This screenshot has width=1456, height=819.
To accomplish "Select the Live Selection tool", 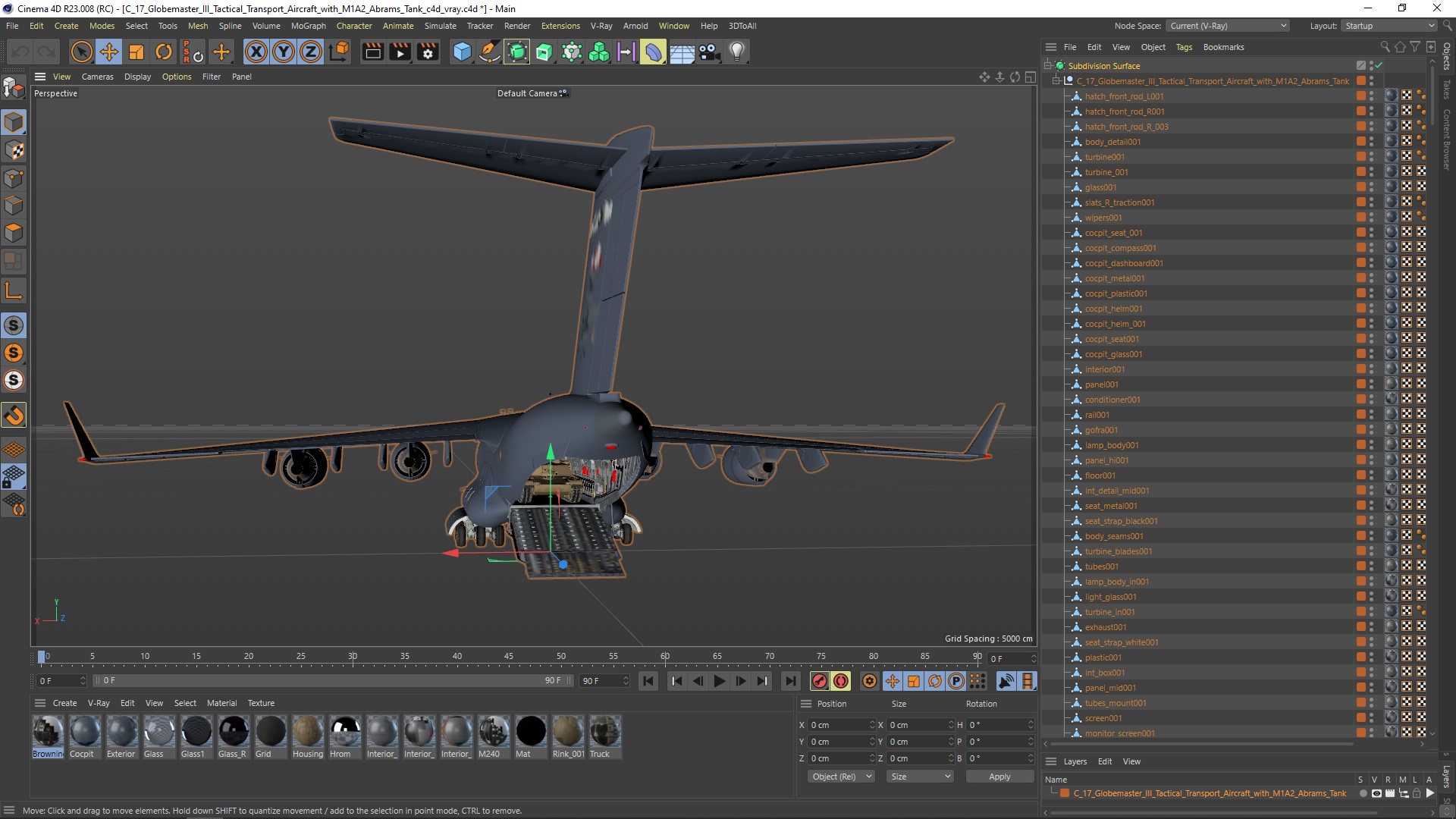I will [81, 52].
